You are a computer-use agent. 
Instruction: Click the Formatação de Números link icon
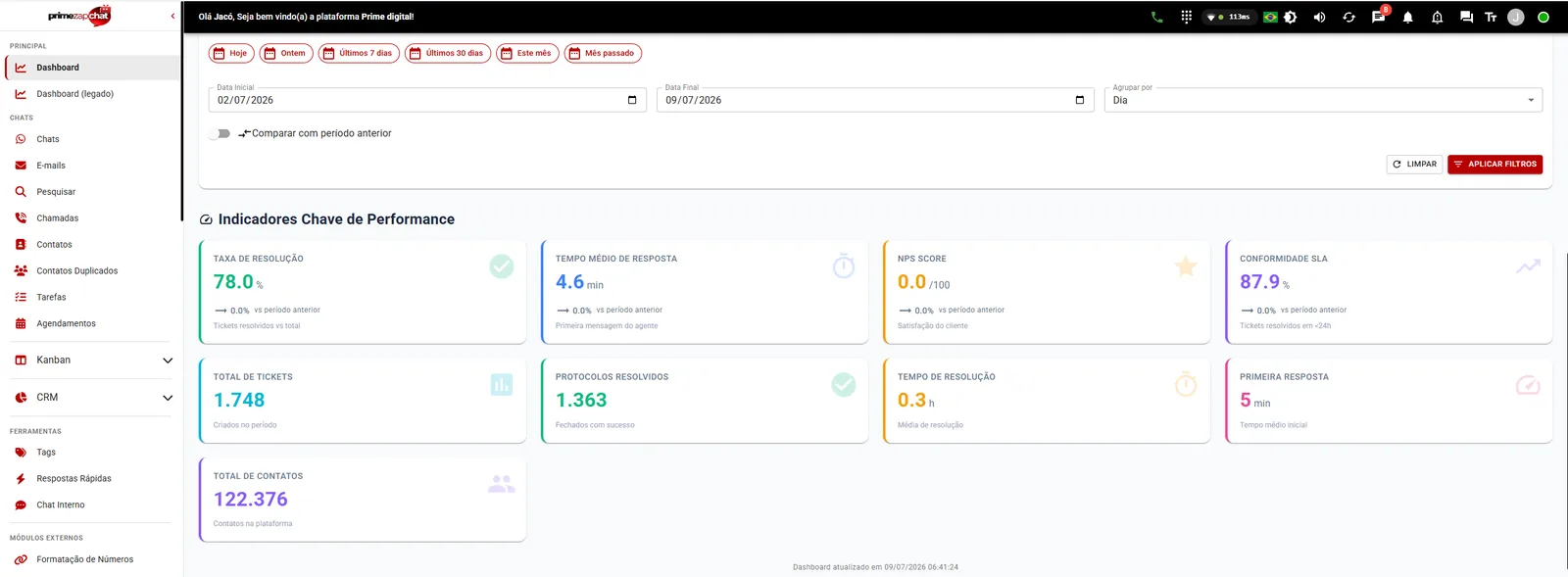pyautogui.click(x=21, y=559)
